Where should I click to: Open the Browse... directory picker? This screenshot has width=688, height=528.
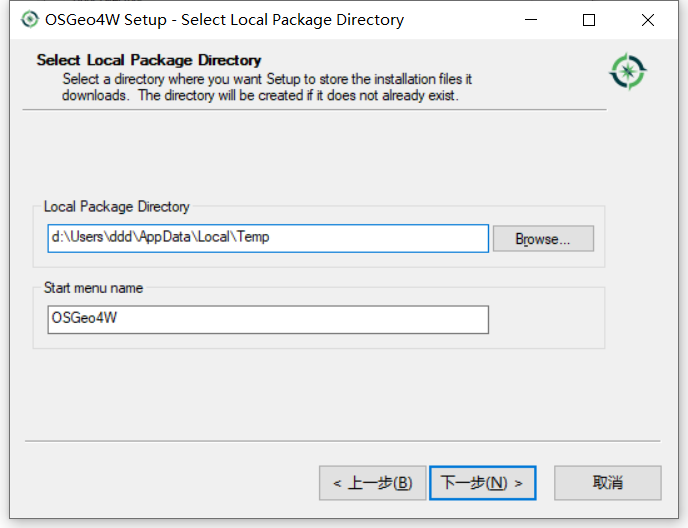543,239
